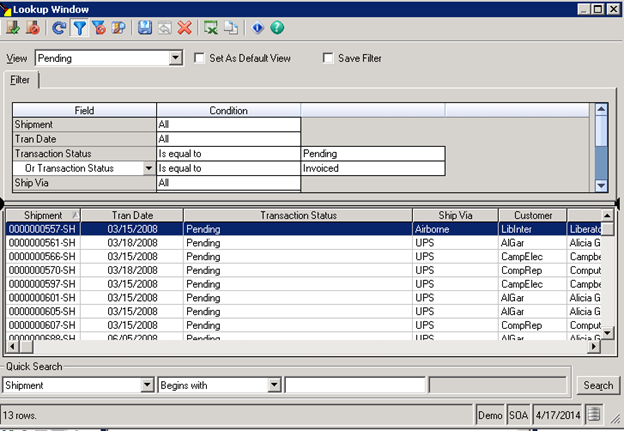
Task: Select shipment row 0000000561-SH
Action: (x=43, y=243)
